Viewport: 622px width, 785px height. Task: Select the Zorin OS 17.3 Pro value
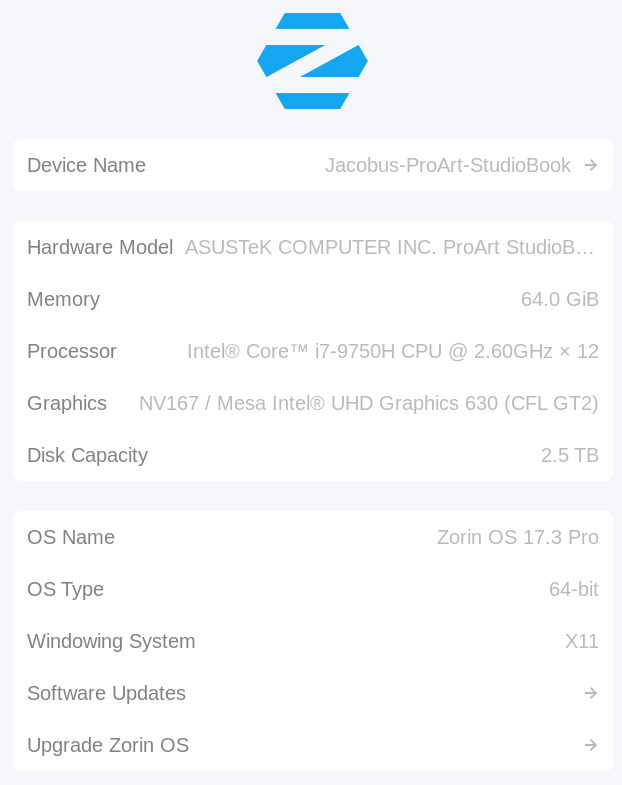pyautogui.click(x=517, y=537)
